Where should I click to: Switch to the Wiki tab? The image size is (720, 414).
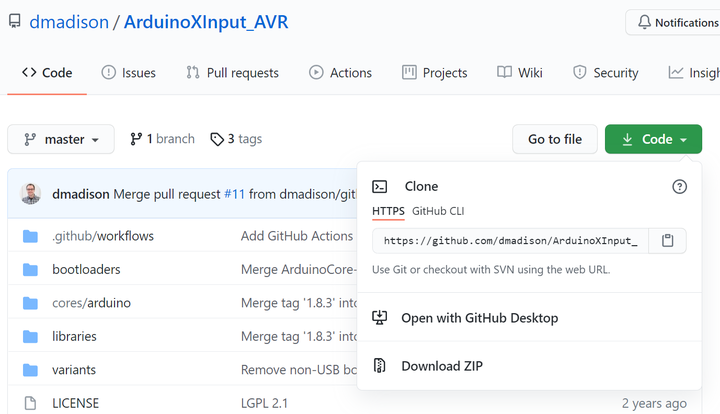point(520,73)
